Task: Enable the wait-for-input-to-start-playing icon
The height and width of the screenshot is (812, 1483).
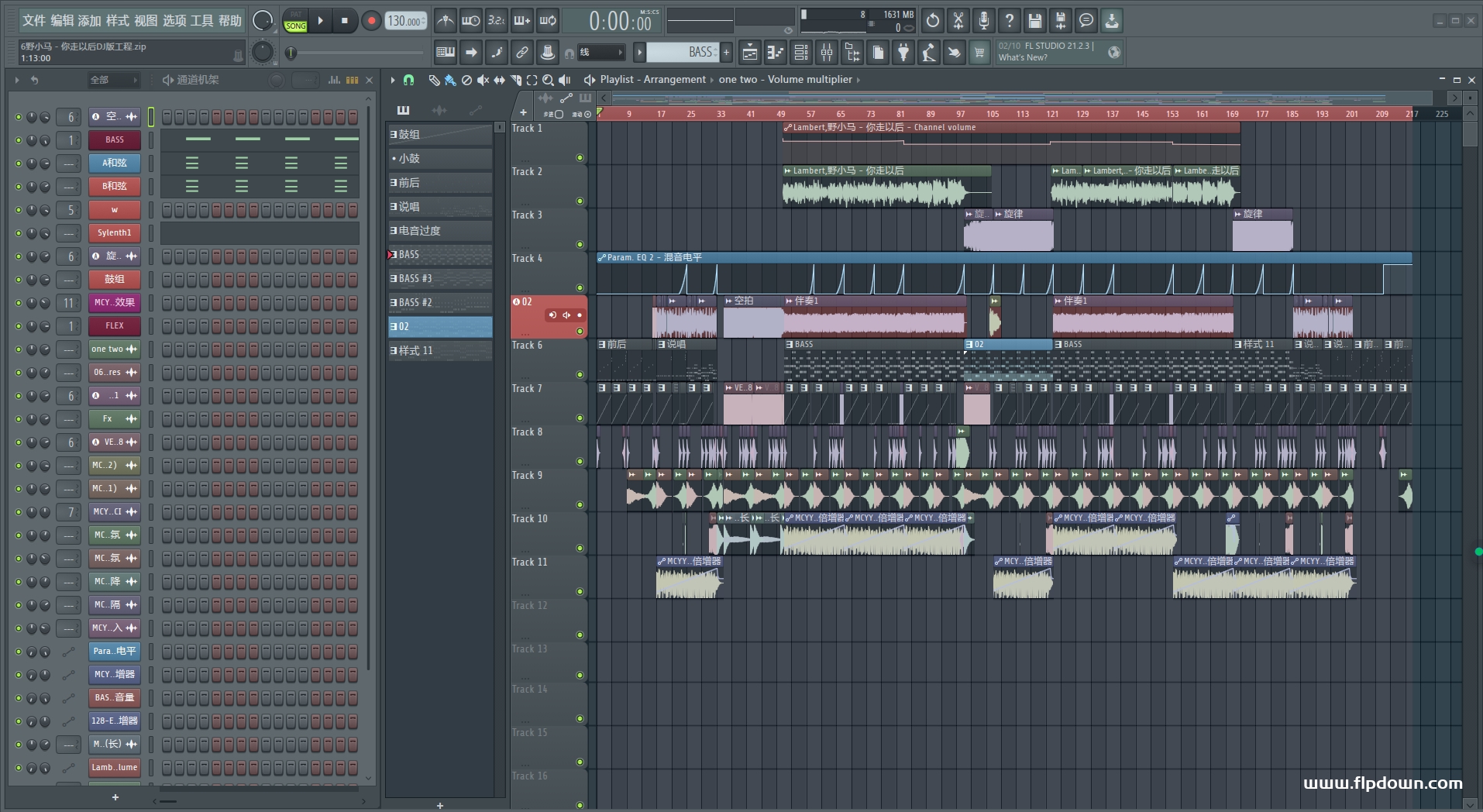Action: pyautogui.click(x=470, y=21)
